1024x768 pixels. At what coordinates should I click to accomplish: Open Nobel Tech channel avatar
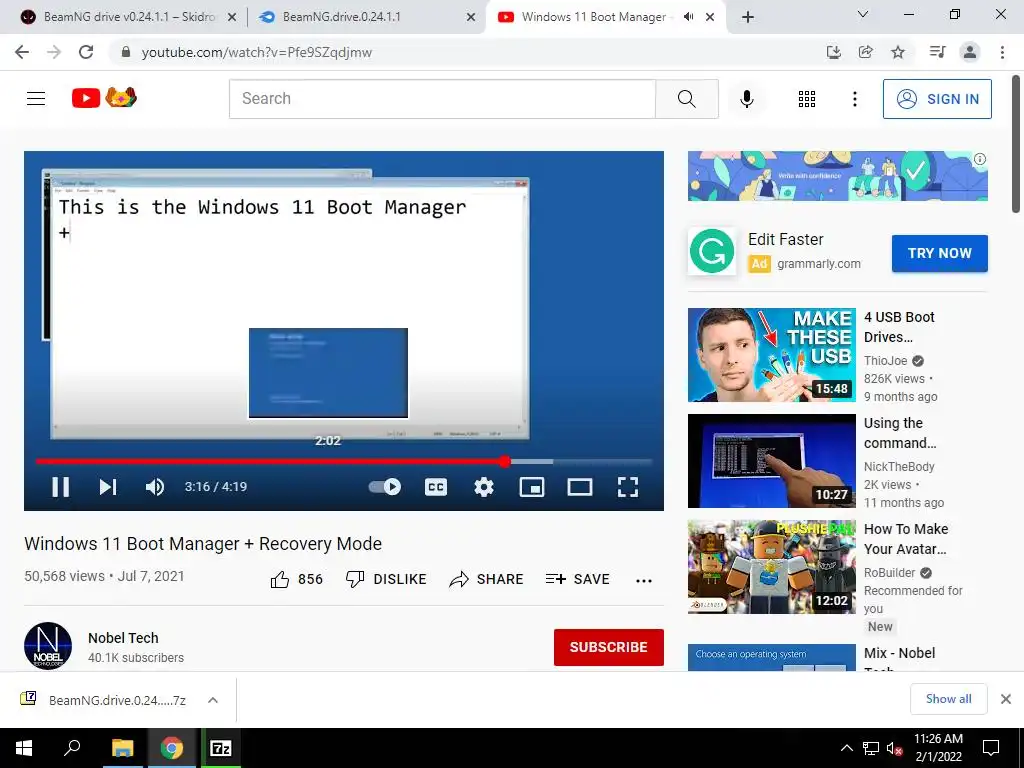(48, 646)
